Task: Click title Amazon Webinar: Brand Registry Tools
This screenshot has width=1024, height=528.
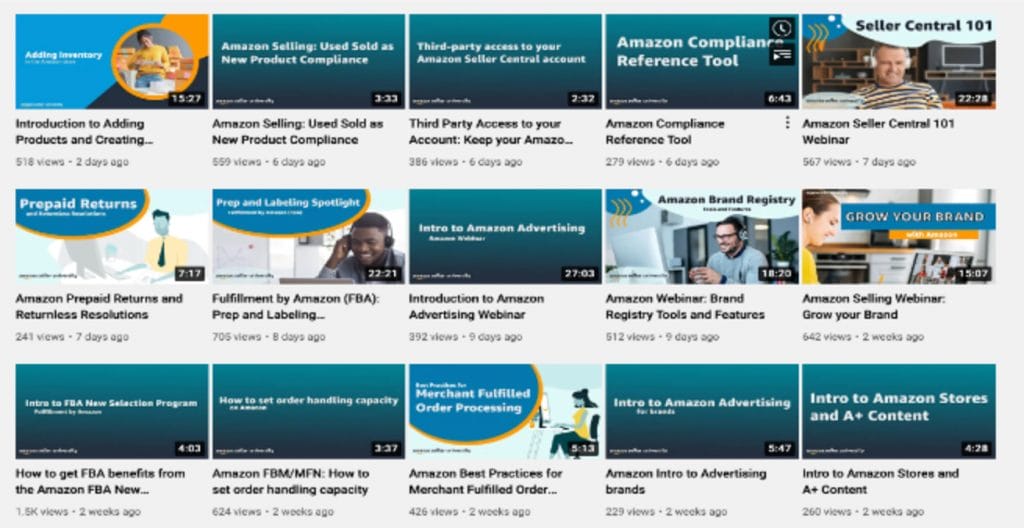Action: [x=685, y=307]
